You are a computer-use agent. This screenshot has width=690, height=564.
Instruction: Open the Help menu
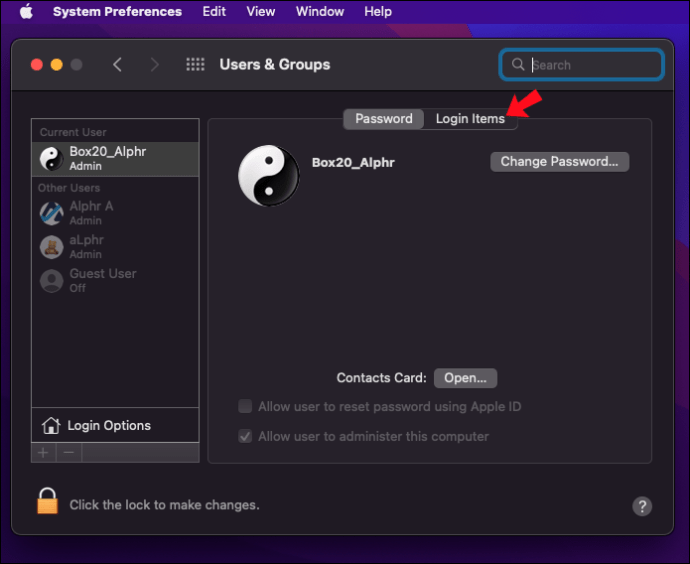pyautogui.click(x=378, y=11)
